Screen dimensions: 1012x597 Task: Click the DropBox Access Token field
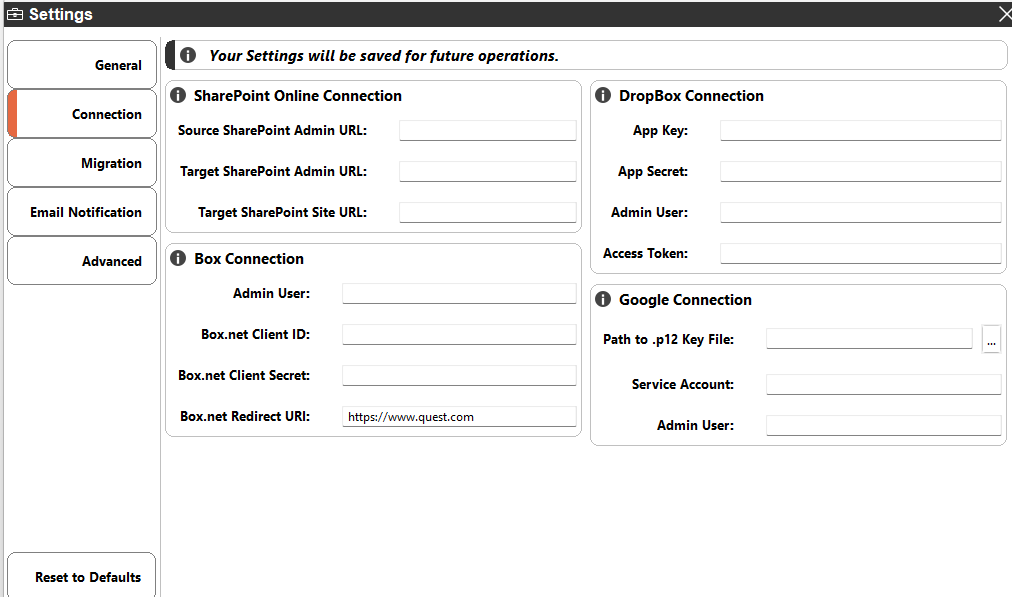[x=860, y=253]
